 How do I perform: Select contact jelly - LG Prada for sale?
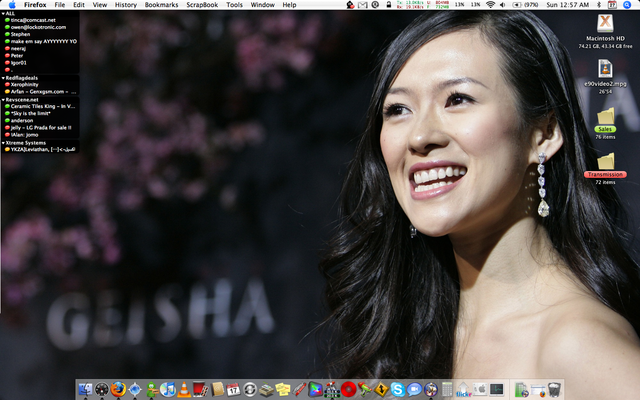[40, 128]
